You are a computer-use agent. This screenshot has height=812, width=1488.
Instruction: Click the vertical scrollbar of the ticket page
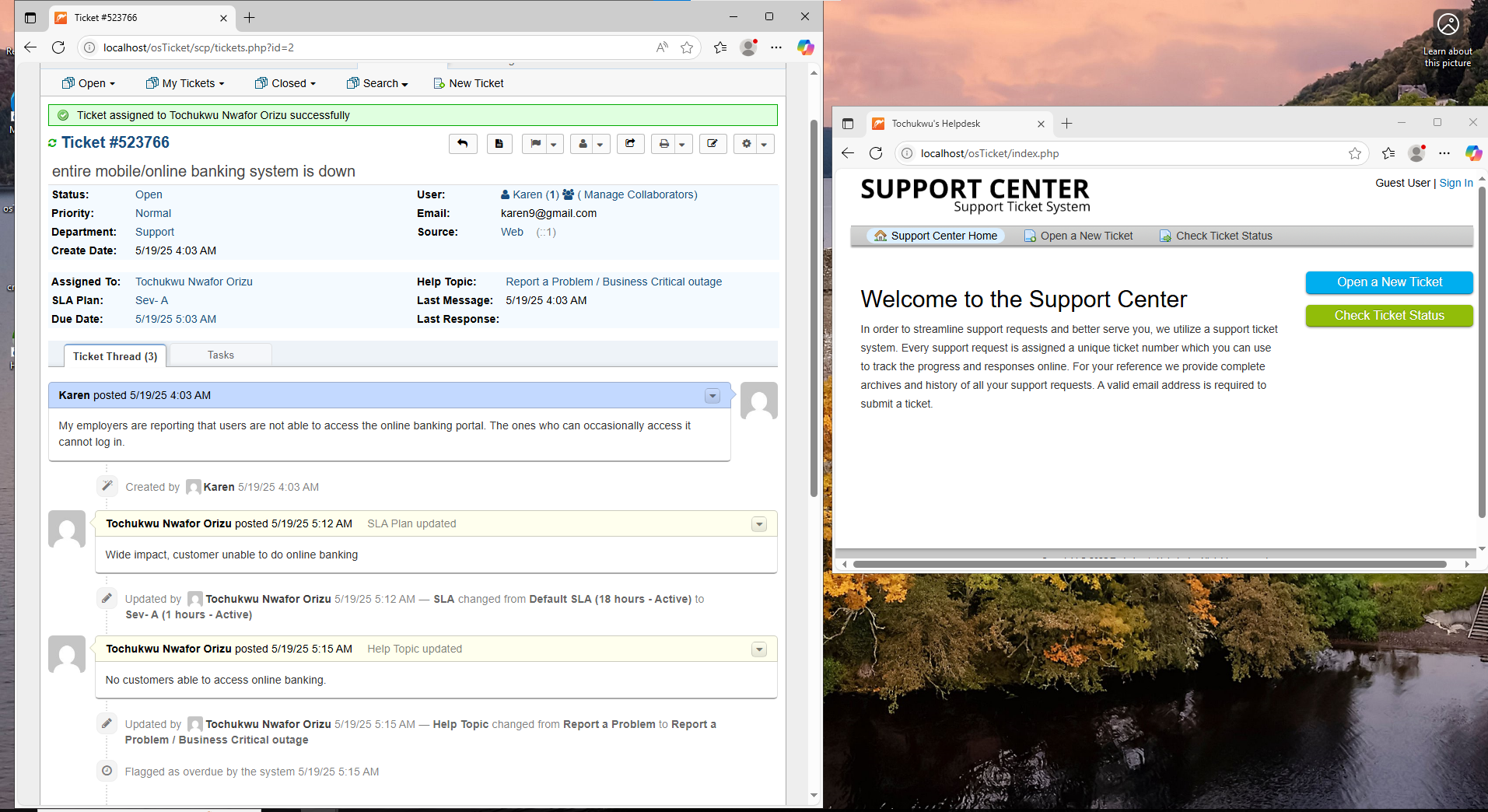coord(814,308)
